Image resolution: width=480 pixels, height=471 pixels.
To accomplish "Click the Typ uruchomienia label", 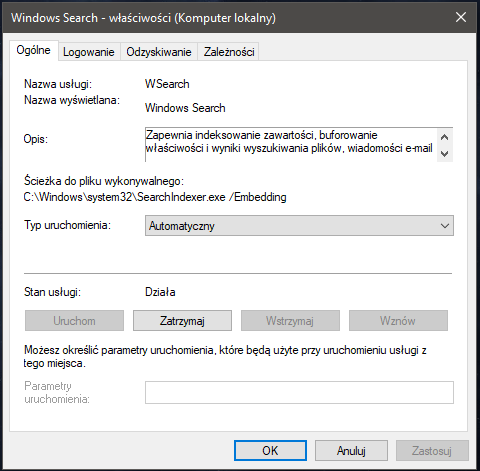I will [67, 225].
